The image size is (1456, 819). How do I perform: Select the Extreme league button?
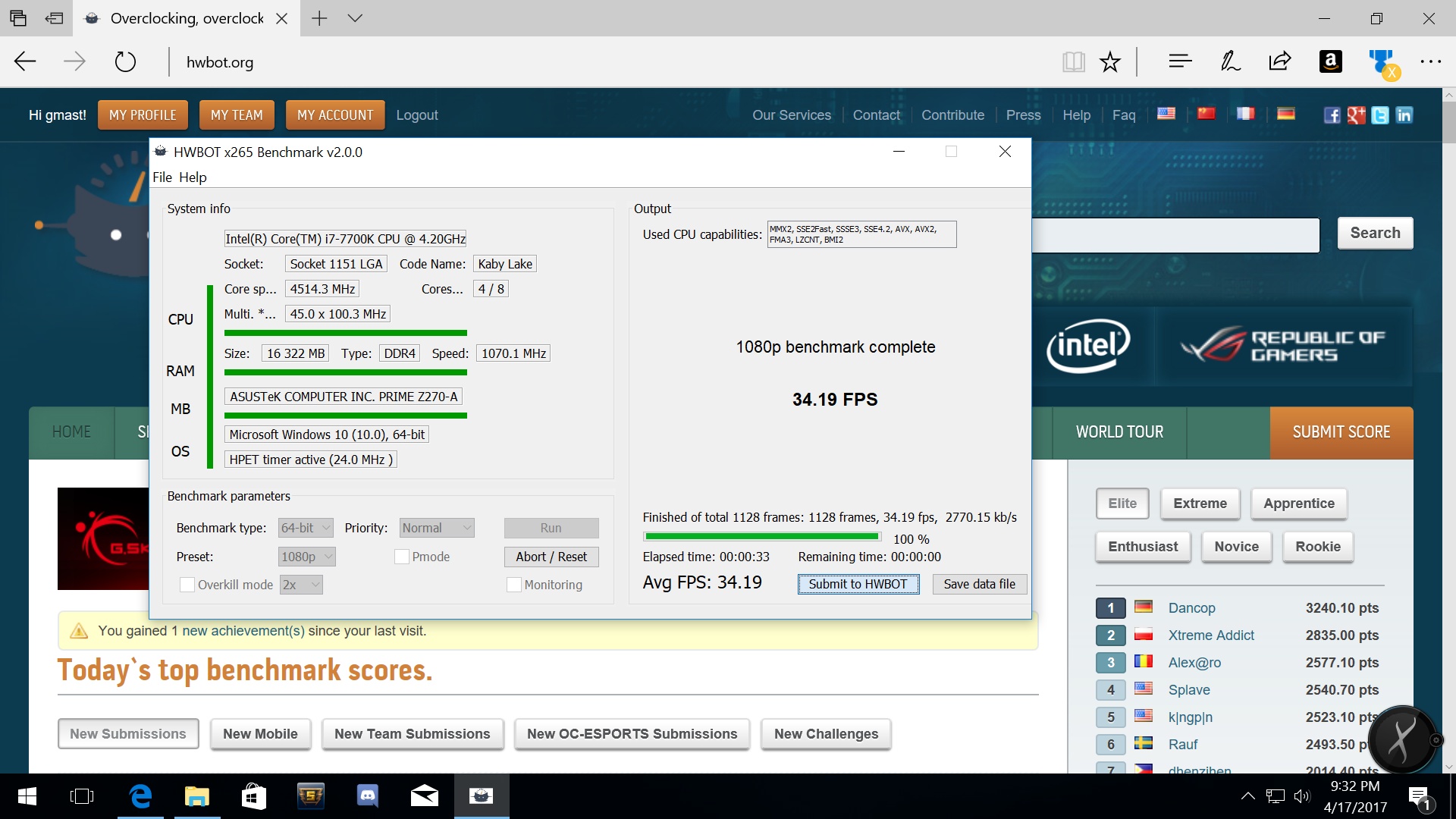[x=1200, y=504]
